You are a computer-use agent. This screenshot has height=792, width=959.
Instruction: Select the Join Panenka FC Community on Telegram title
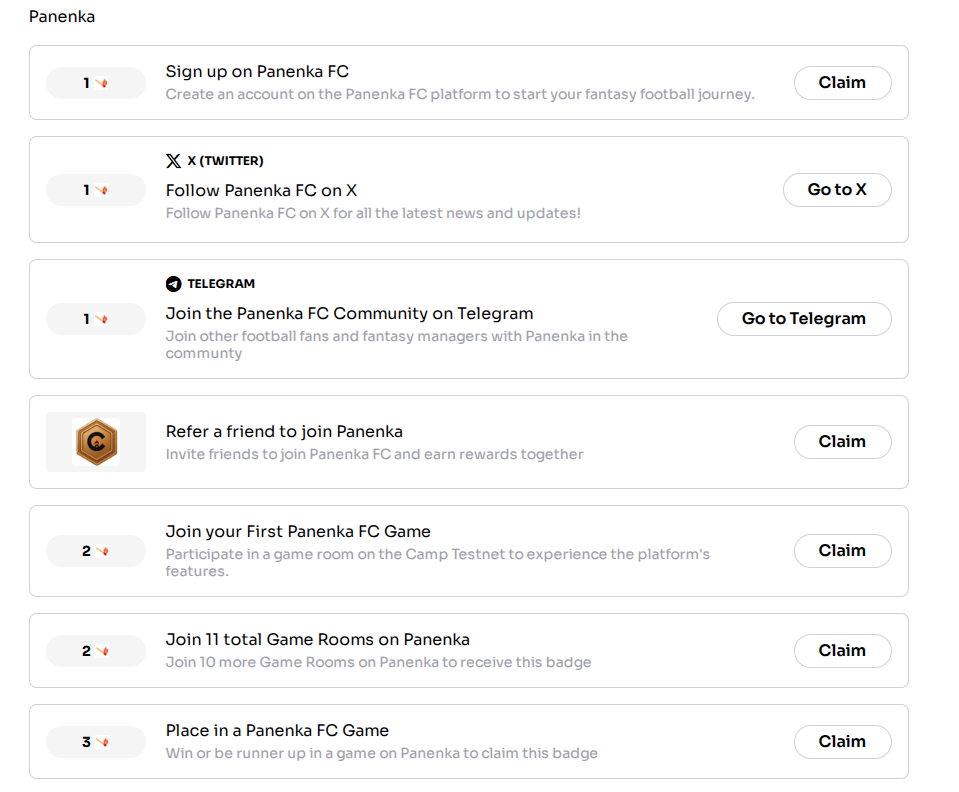point(349,313)
